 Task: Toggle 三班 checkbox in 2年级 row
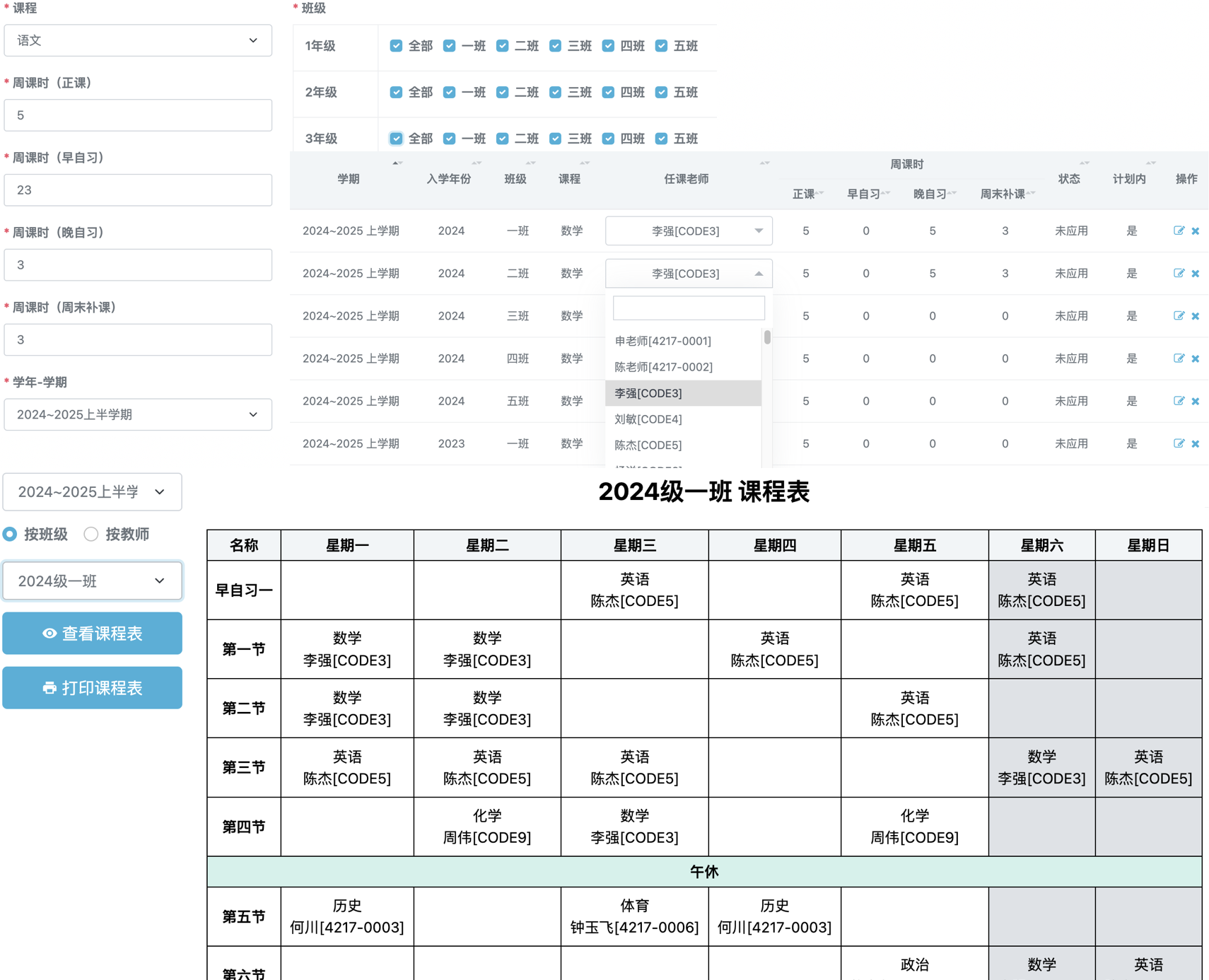tap(556, 93)
